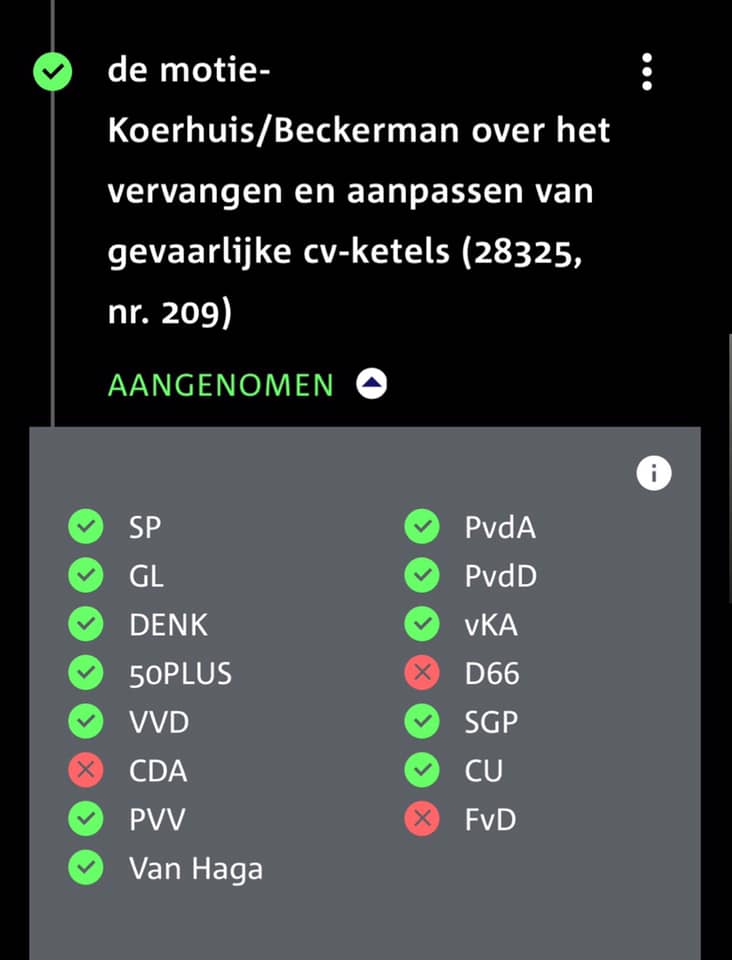Click the green check next to PvdA
Viewport: 732px width, 960px height.
pyautogui.click(x=422, y=527)
